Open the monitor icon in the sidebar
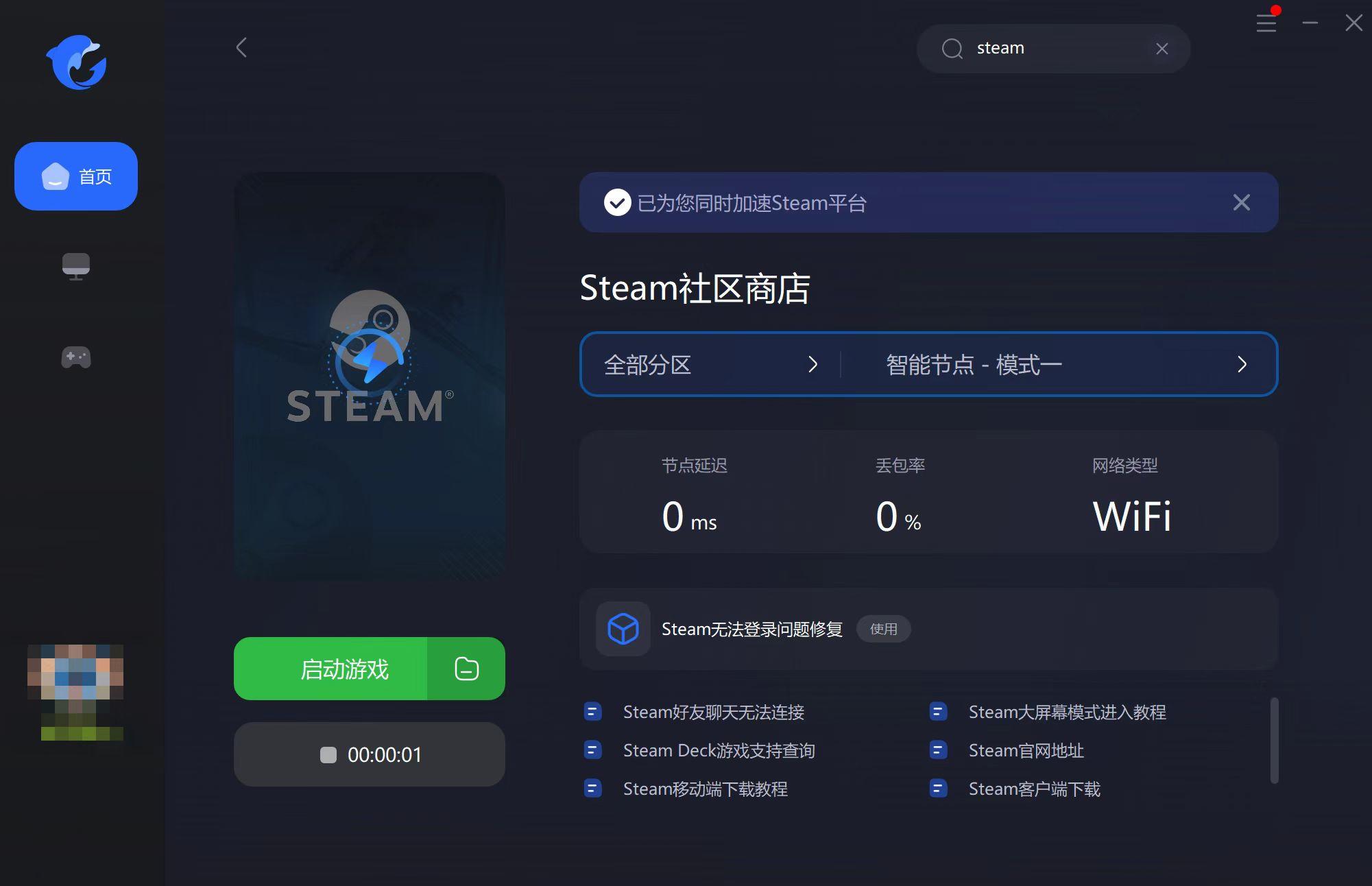This screenshot has height=886, width=1372. (x=75, y=266)
